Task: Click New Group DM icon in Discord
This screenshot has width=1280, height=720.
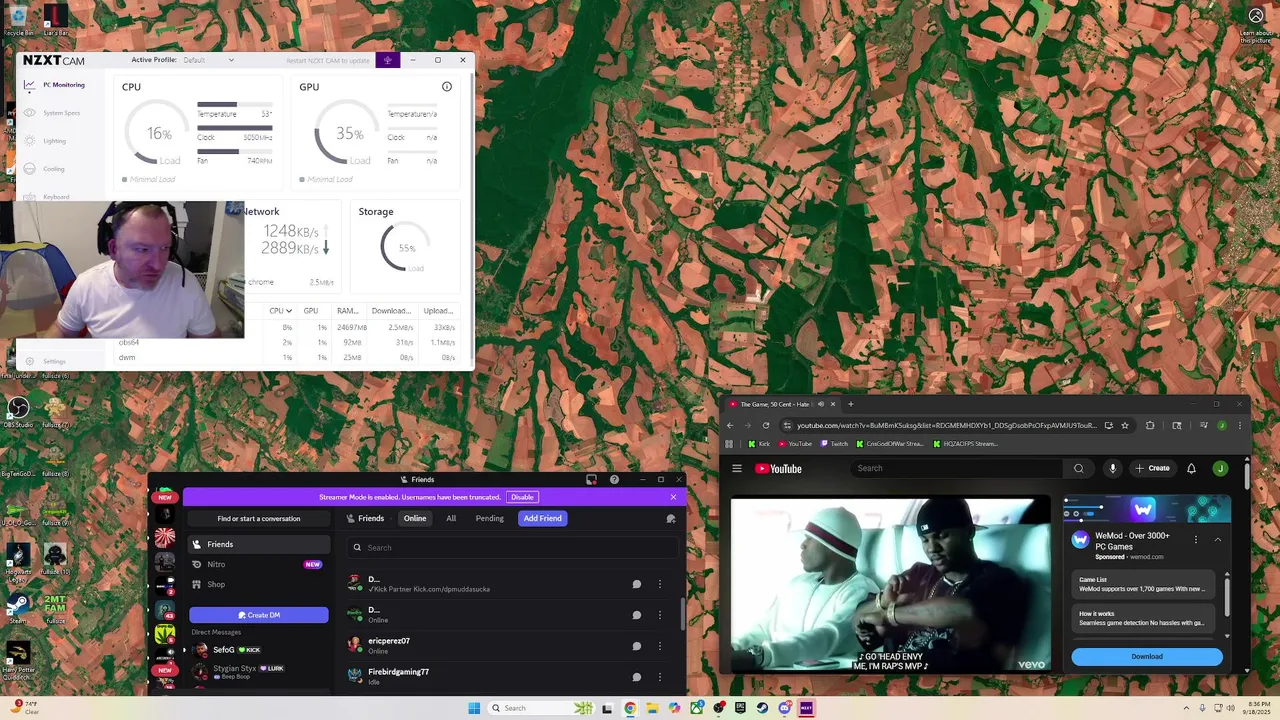Action: pyautogui.click(x=671, y=518)
